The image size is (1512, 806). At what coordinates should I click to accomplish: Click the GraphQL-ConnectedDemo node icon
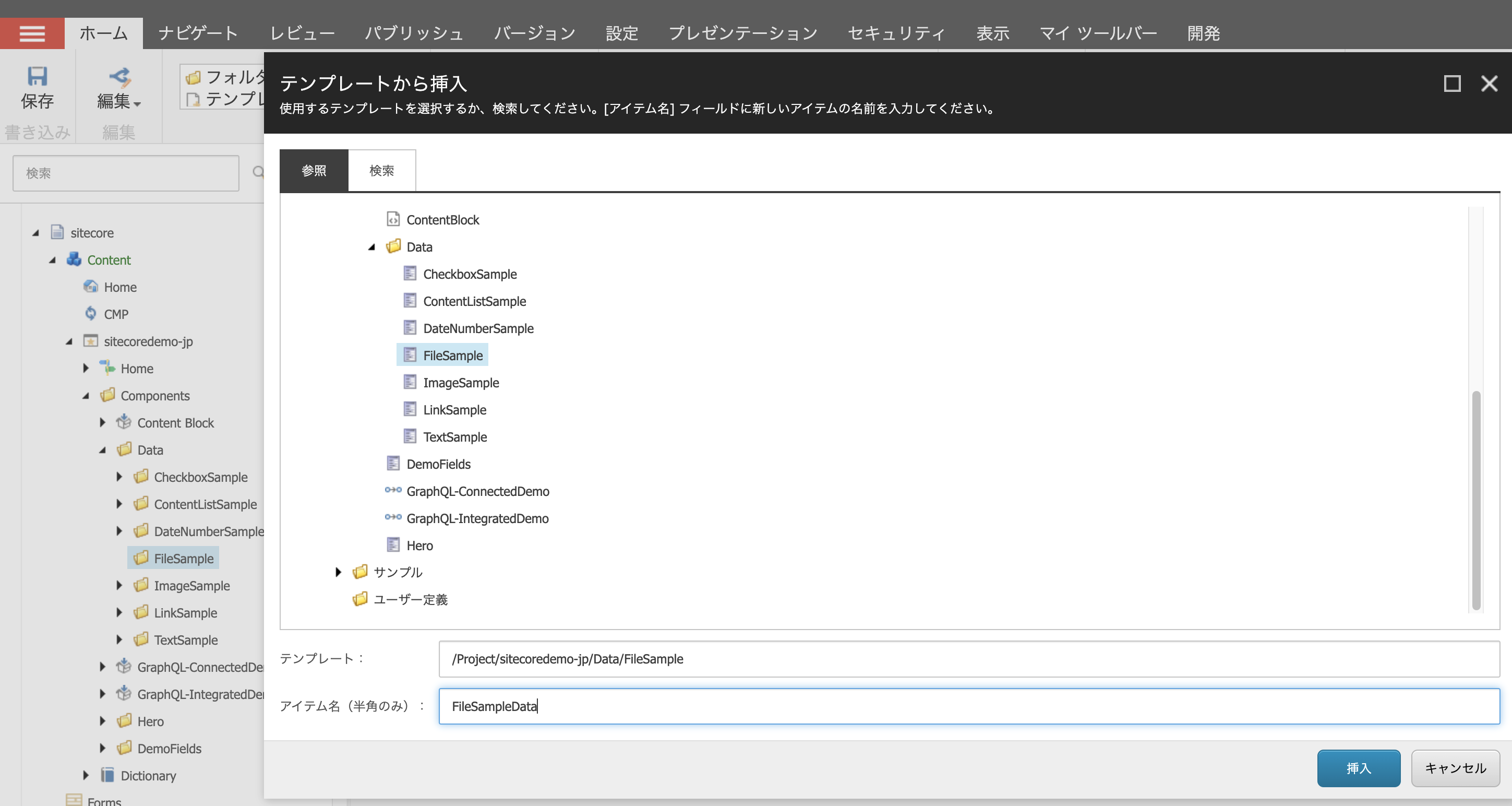pos(392,491)
